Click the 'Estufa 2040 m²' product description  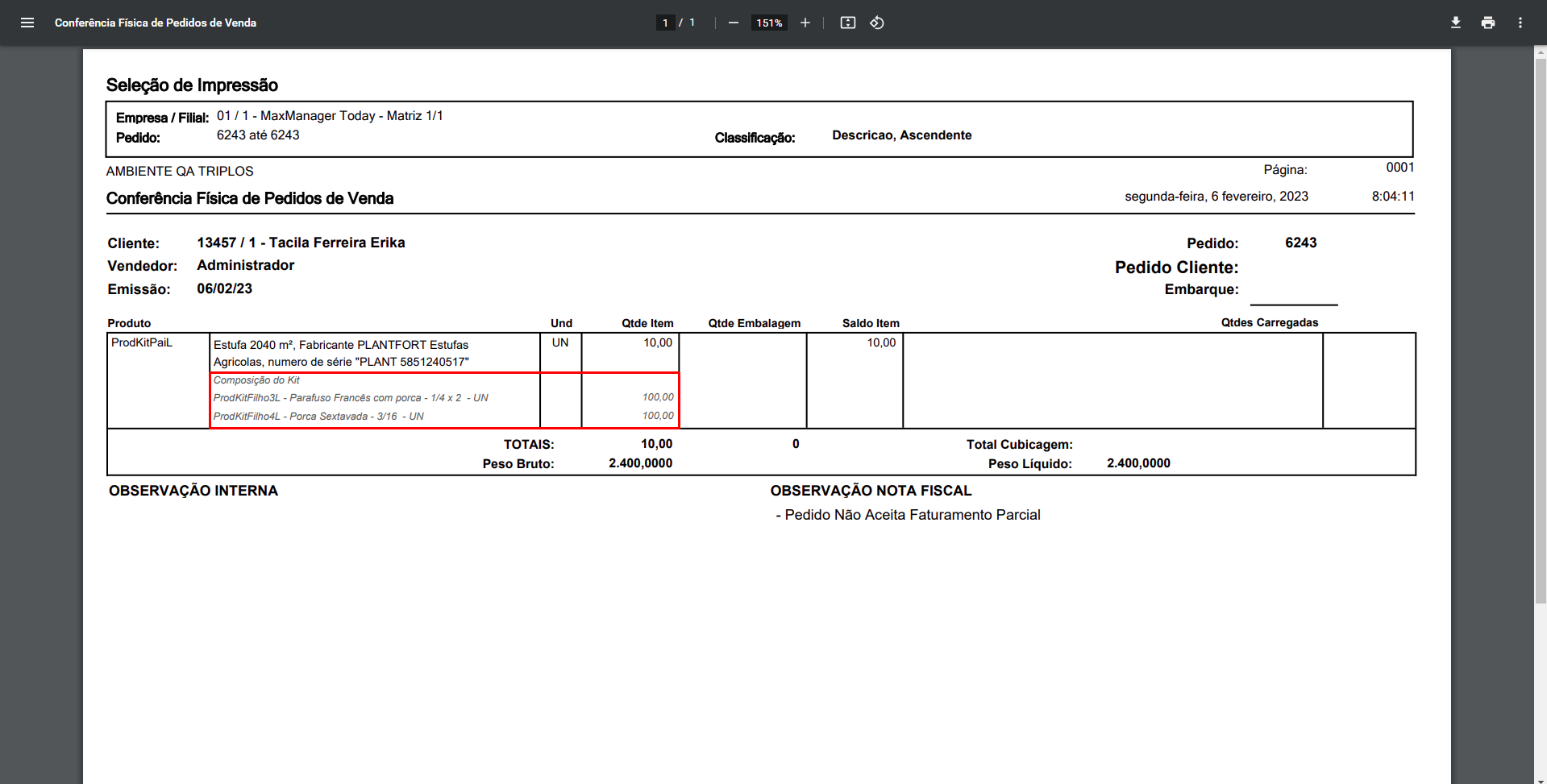click(341, 353)
